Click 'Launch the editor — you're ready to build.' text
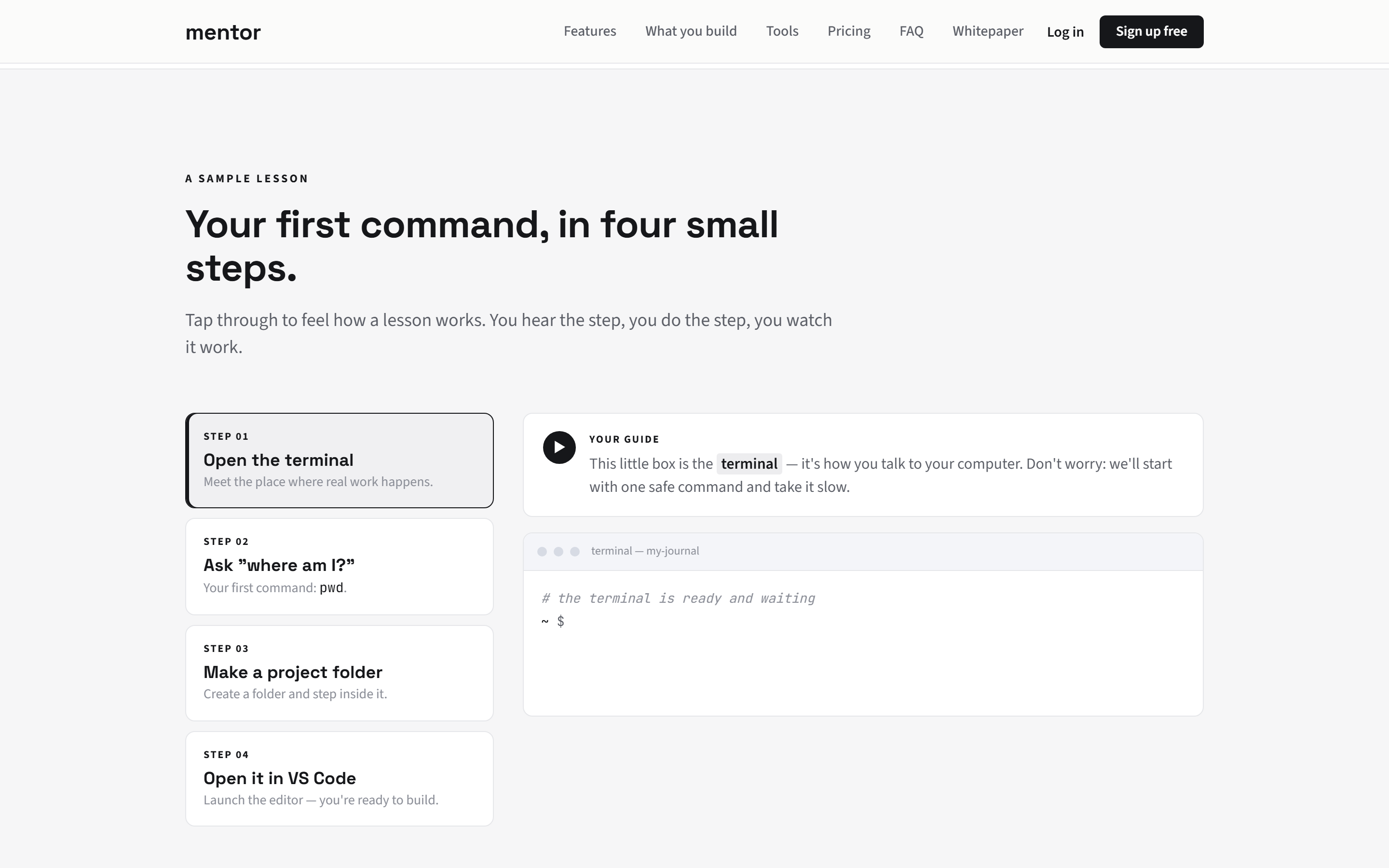 321,800
